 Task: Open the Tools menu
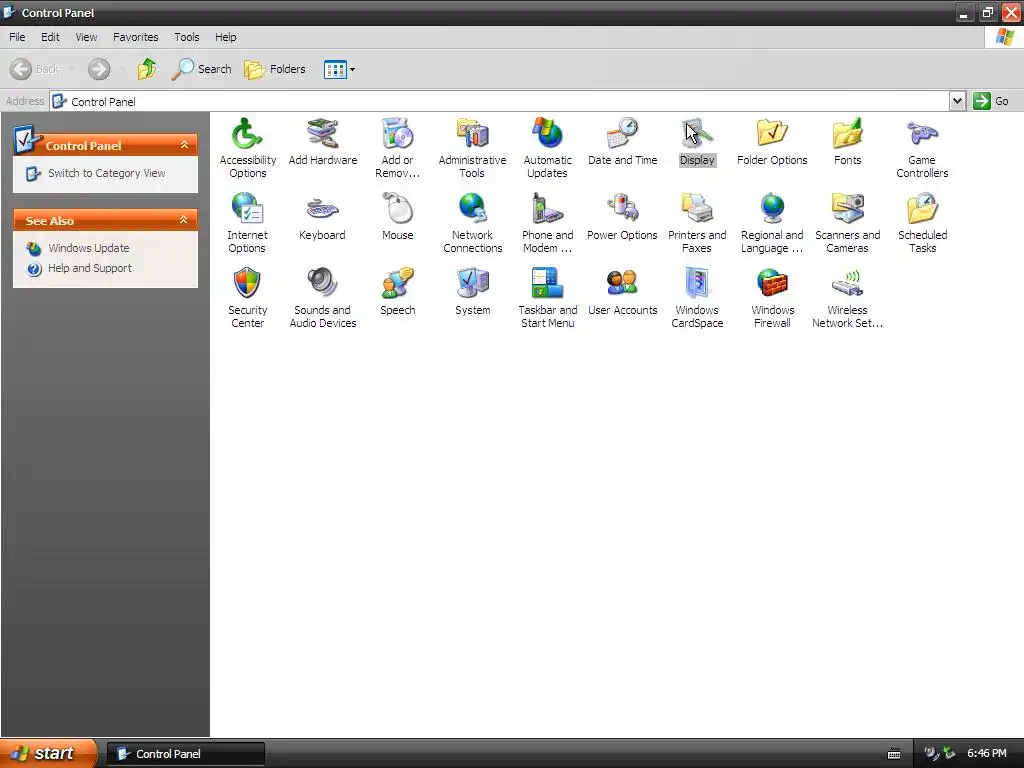click(187, 37)
